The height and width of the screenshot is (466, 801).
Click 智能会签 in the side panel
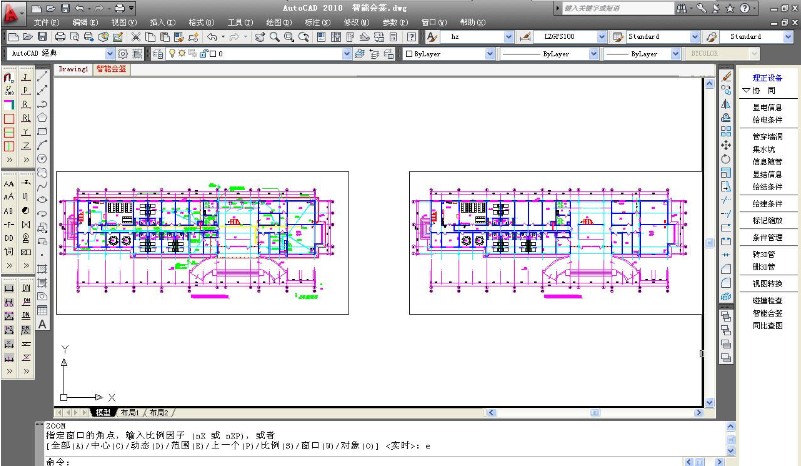(767, 313)
